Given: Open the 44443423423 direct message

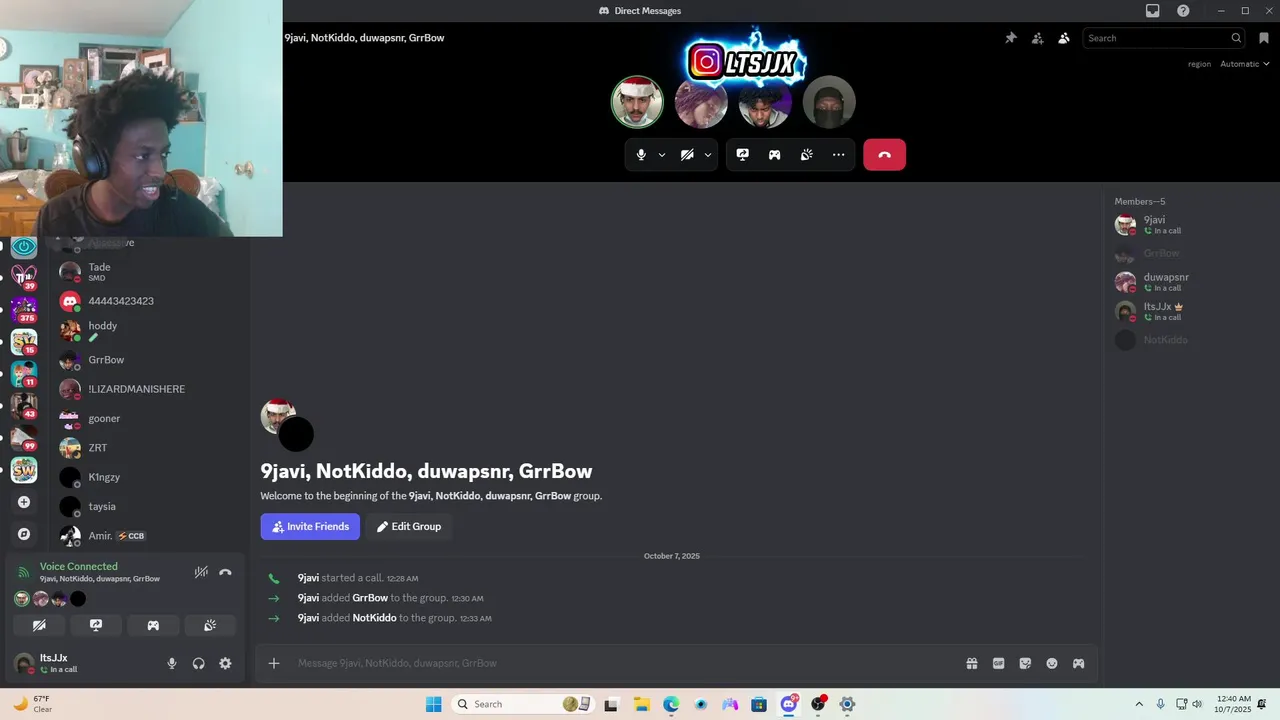Looking at the screenshot, I should point(150,301).
